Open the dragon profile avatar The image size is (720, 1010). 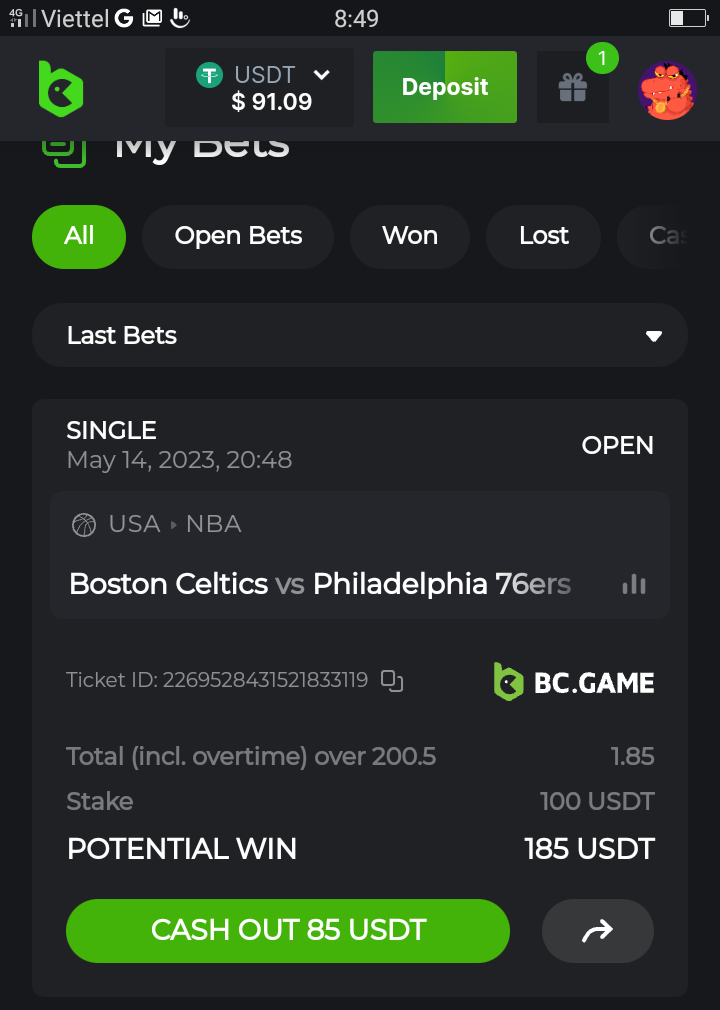667,90
